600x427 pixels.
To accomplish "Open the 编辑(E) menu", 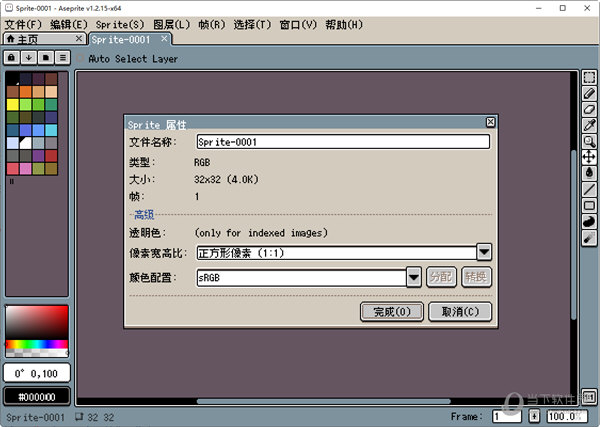I will pyautogui.click(x=69, y=24).
